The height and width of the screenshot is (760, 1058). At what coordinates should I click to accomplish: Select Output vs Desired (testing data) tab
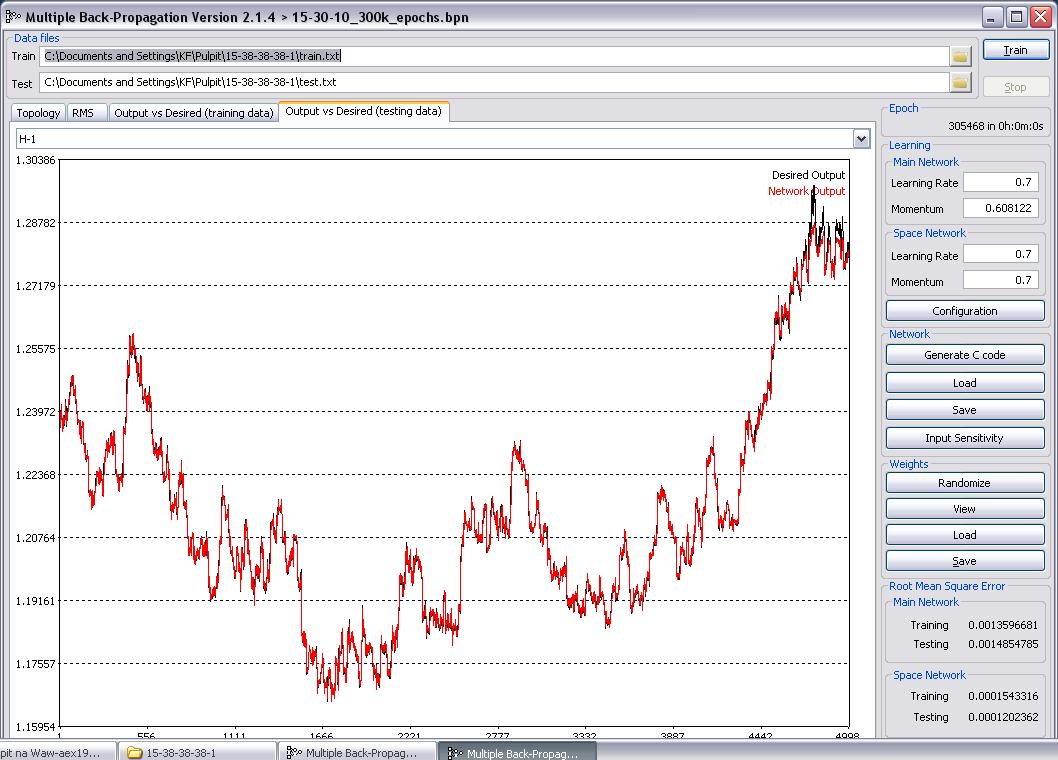click(364, 111)
